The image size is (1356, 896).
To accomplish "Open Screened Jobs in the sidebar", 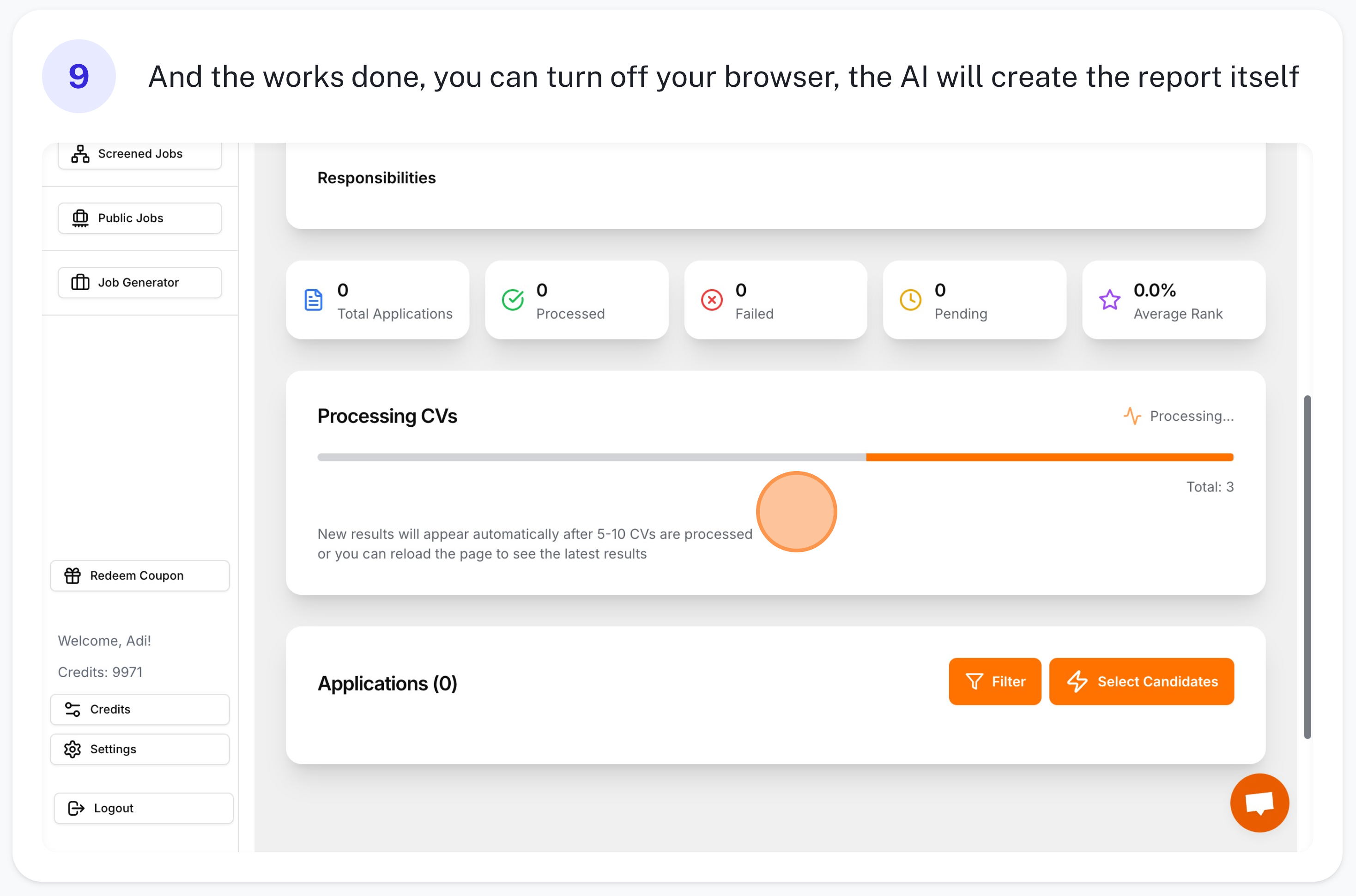I will click(x=140, y=154).
